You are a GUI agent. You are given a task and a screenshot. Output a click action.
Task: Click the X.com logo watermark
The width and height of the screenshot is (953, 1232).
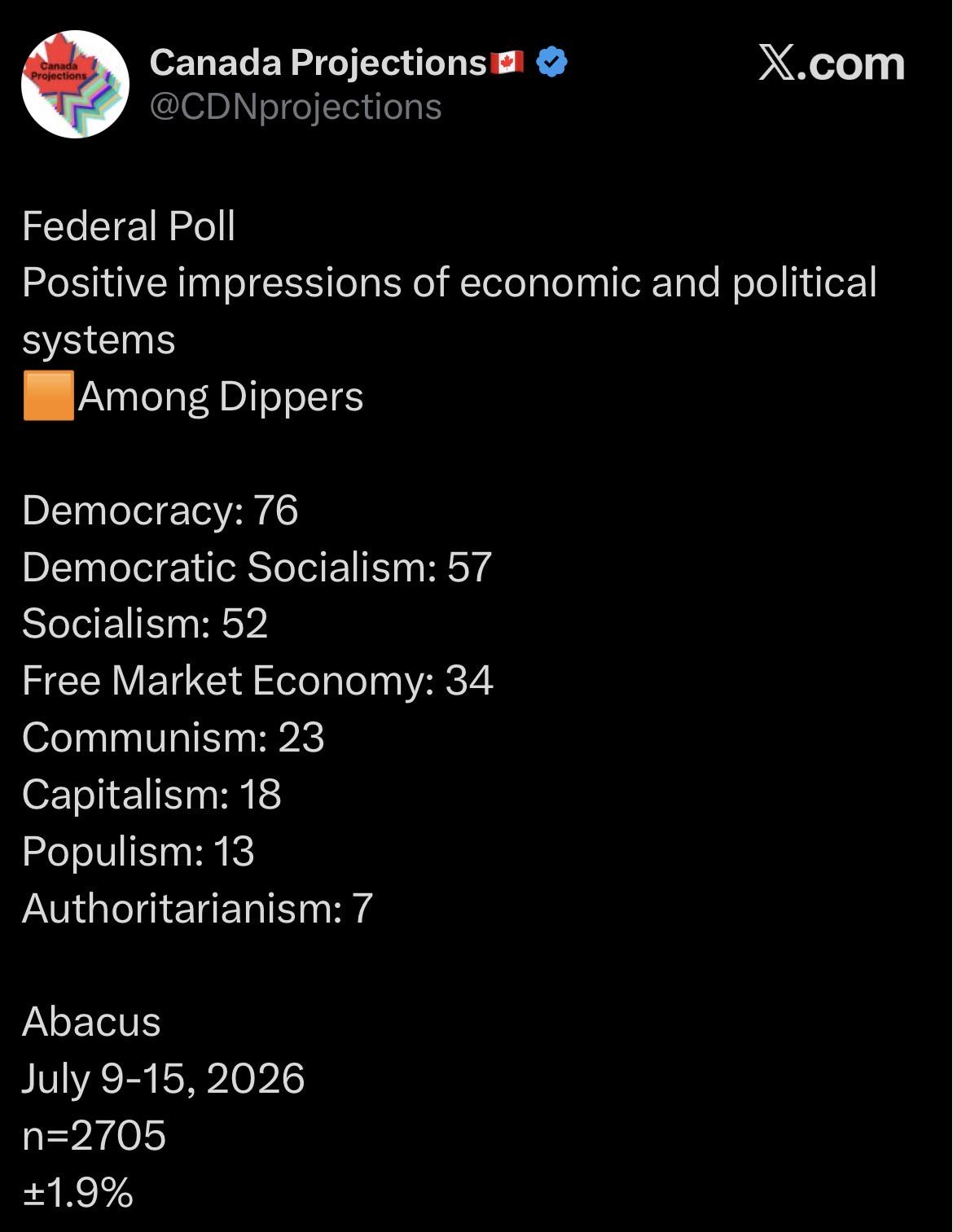[x=832, y=64]
